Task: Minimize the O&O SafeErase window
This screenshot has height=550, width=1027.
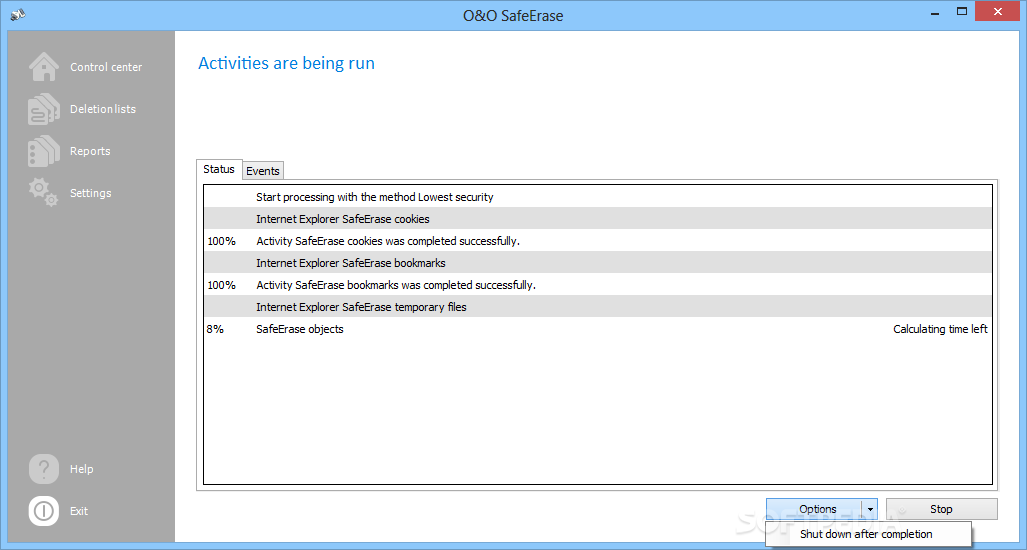Action: [x=933, y=12]
